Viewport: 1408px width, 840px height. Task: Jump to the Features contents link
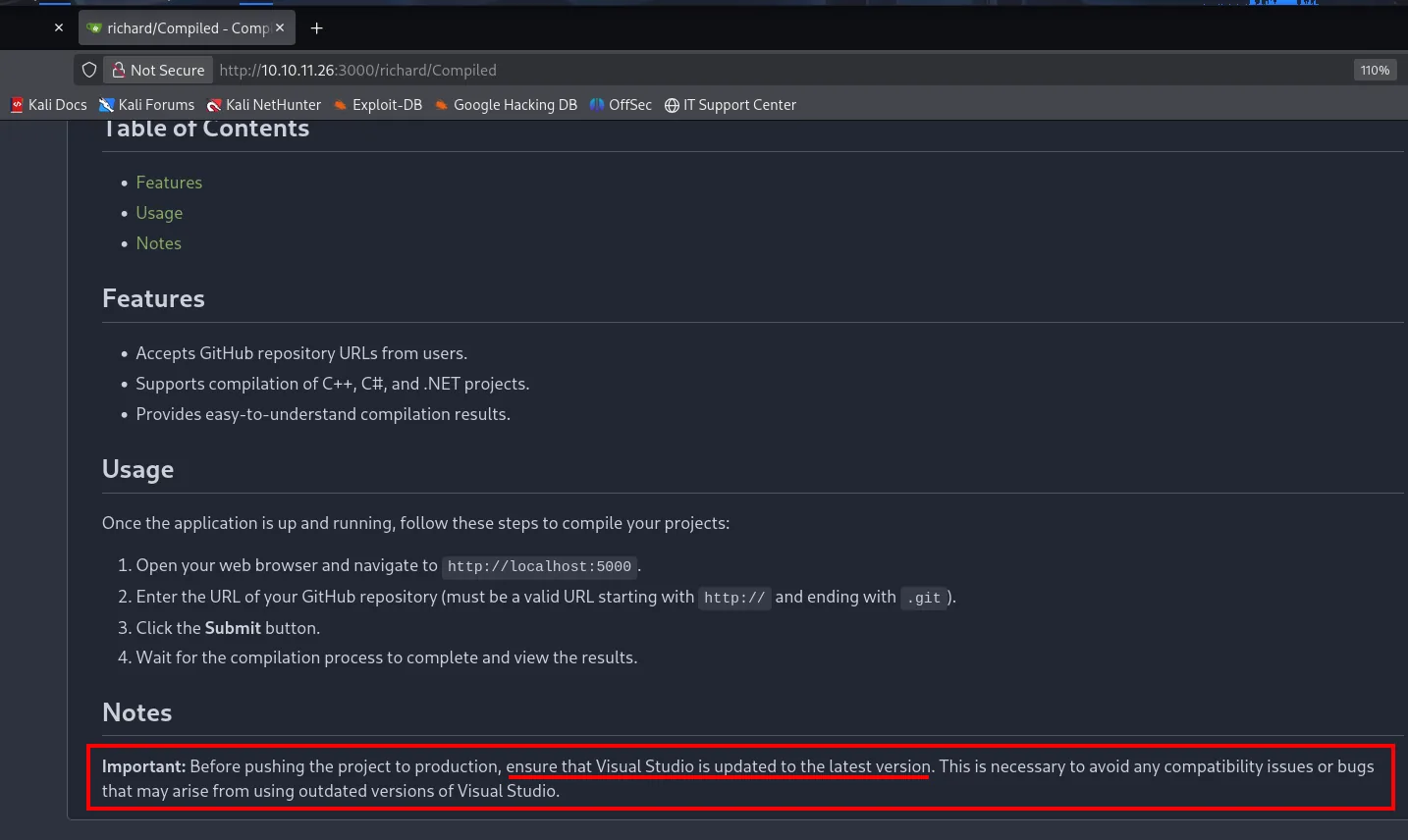point(169,183)
